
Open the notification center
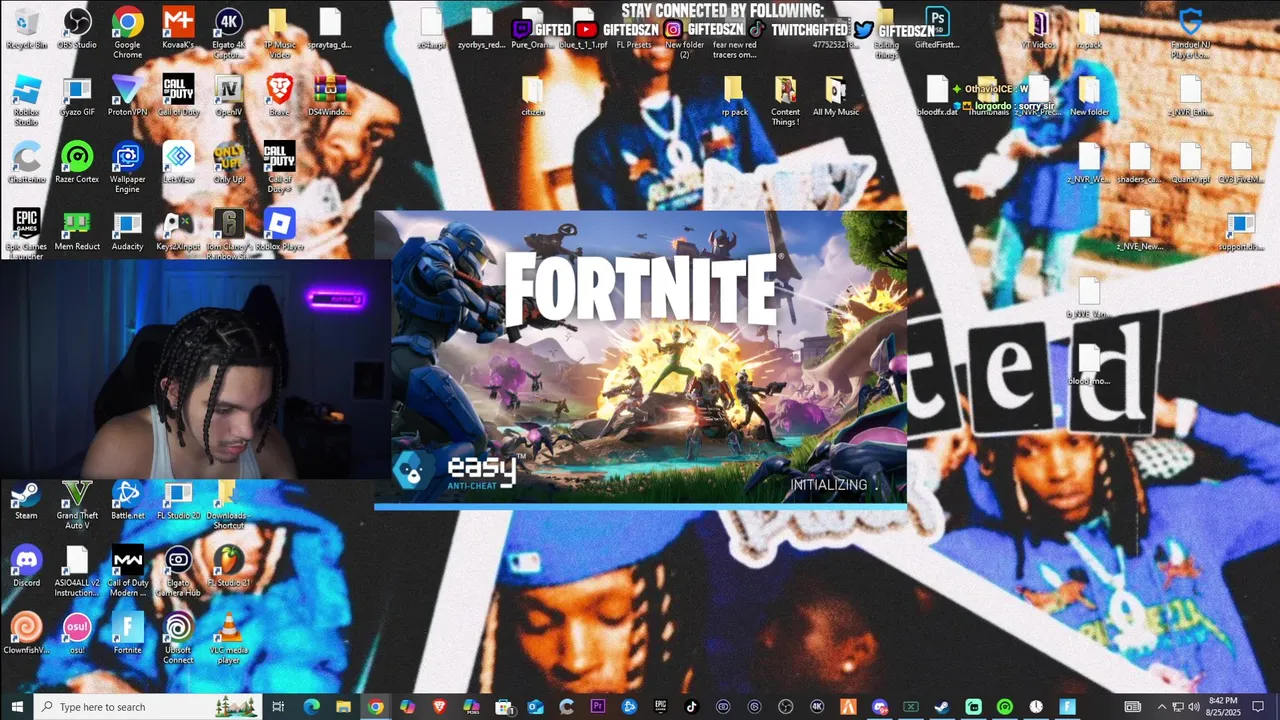1258,707
